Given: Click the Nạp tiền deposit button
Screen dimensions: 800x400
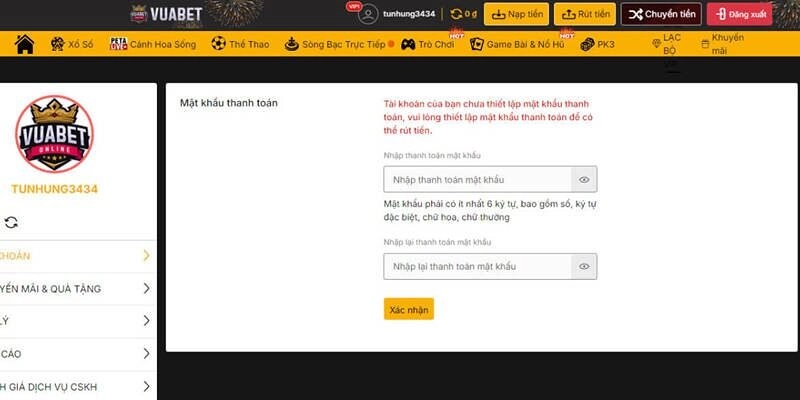Looking at the screenshot, I should (x=516, y=14).
